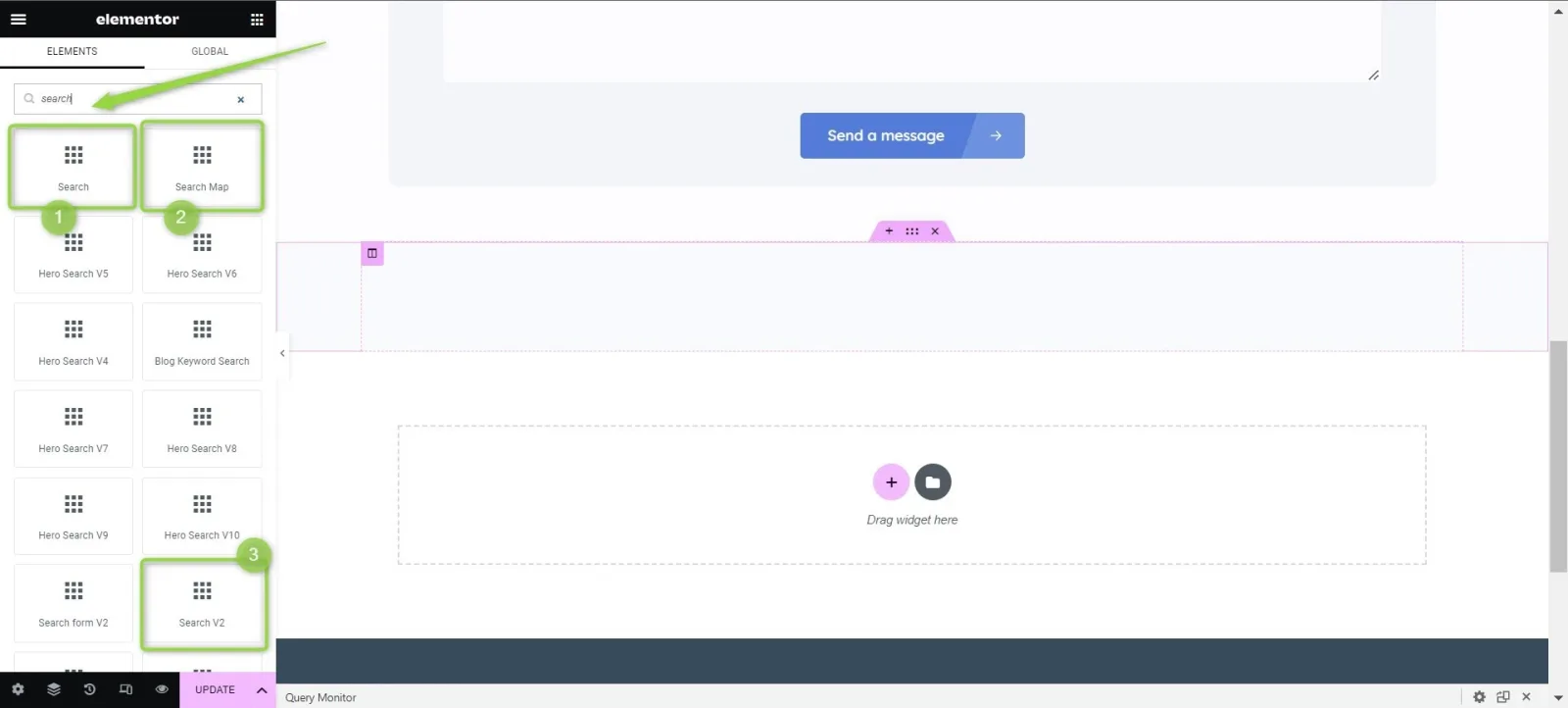The height and width of the screenshot is (708, 1568).
Task: Select the Hero Search V10 widget
Action: tap(202, 516)
